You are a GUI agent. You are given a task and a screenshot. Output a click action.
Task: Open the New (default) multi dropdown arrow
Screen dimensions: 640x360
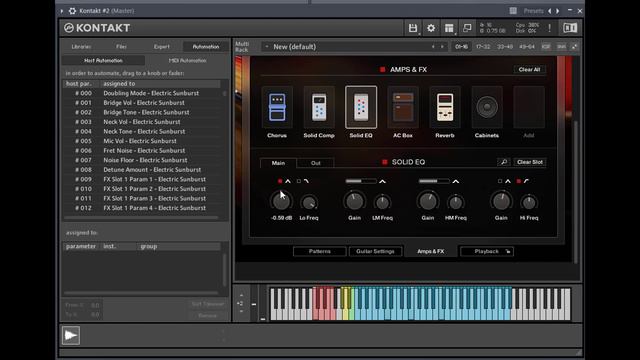267,47
